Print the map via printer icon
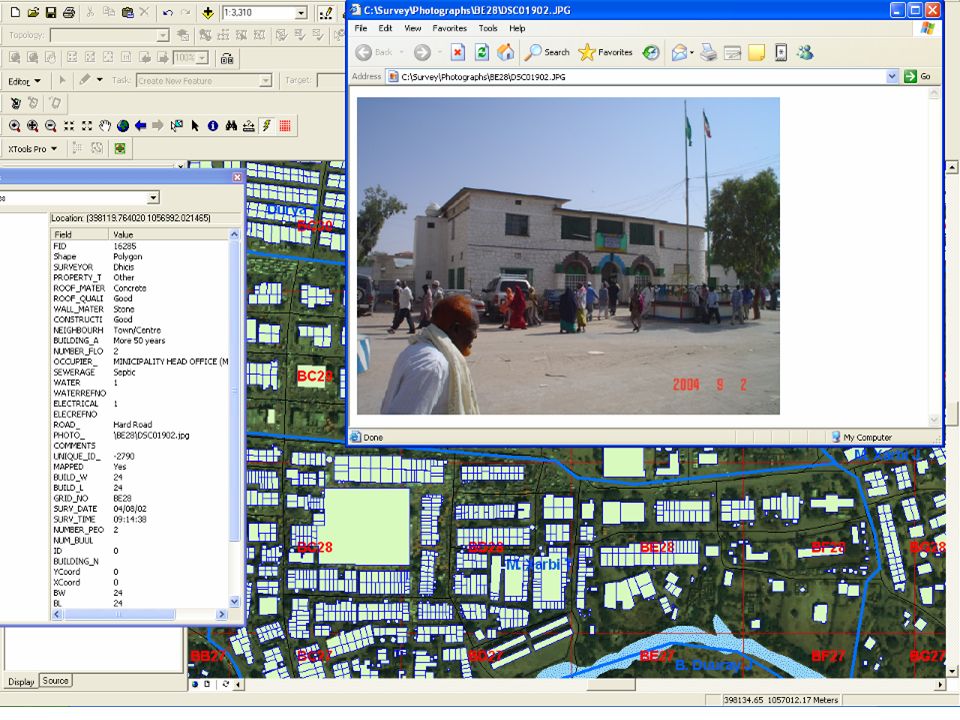Screen dimensions: 960x720 click(x=69, y=12)
